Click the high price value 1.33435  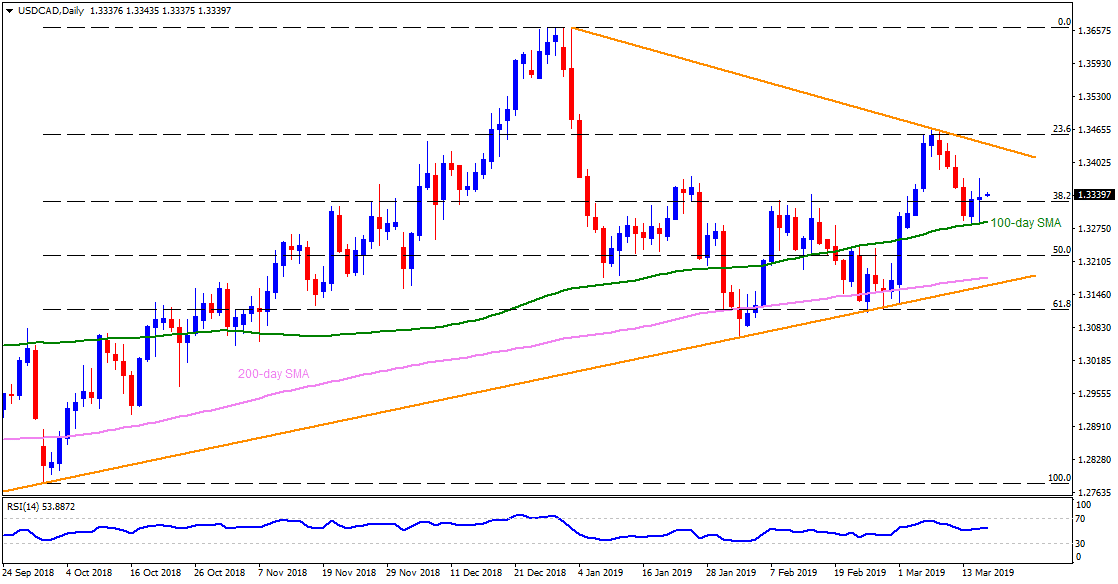(143, 11)
